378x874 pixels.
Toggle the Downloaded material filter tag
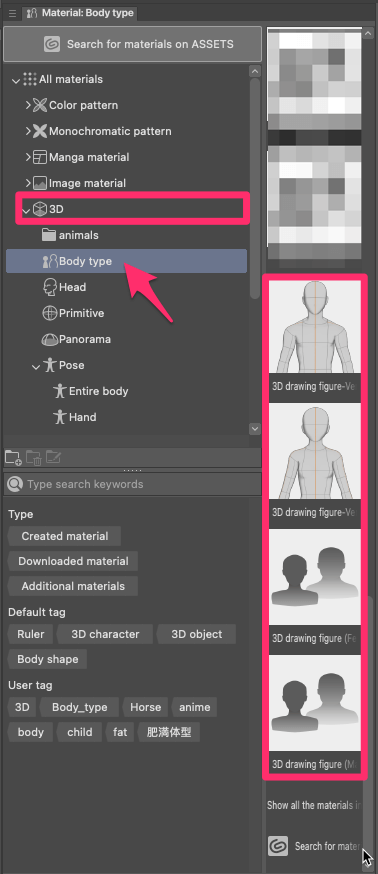pos(73,561)
